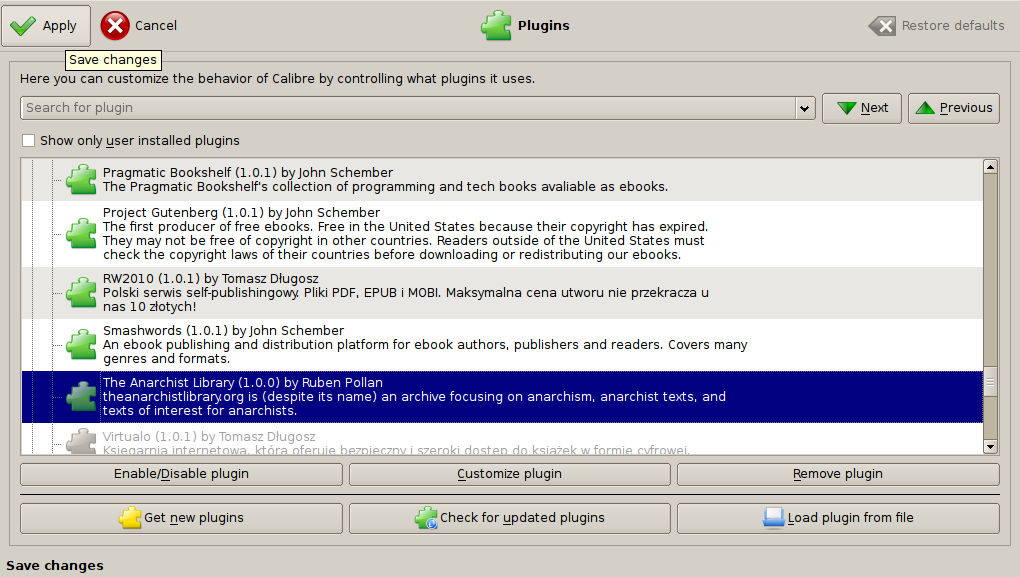The image size is (1020, 577).
Task: Click the green checkmark Apply icon
Action: coord(23,26)
